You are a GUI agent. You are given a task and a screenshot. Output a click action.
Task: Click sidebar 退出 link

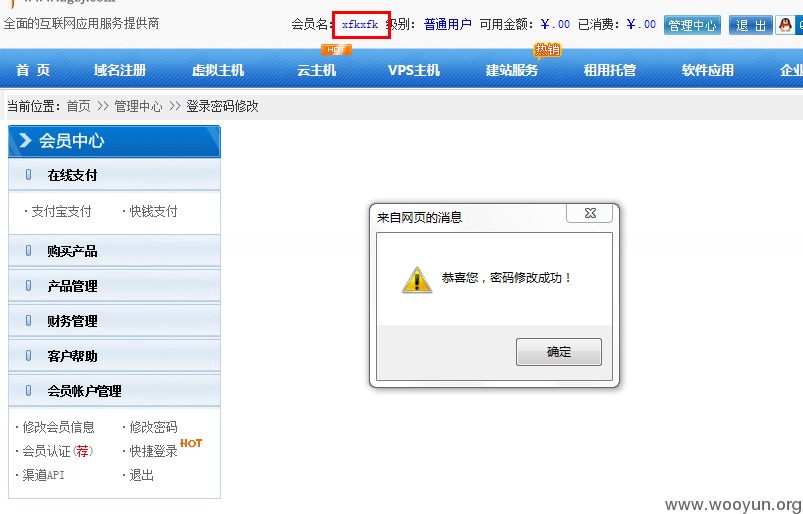coord(141,475)
